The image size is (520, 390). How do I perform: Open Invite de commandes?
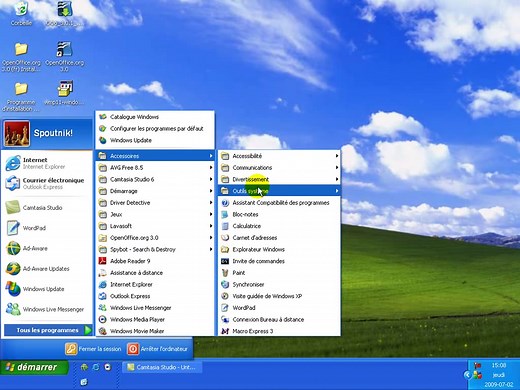tap(279, 261)
